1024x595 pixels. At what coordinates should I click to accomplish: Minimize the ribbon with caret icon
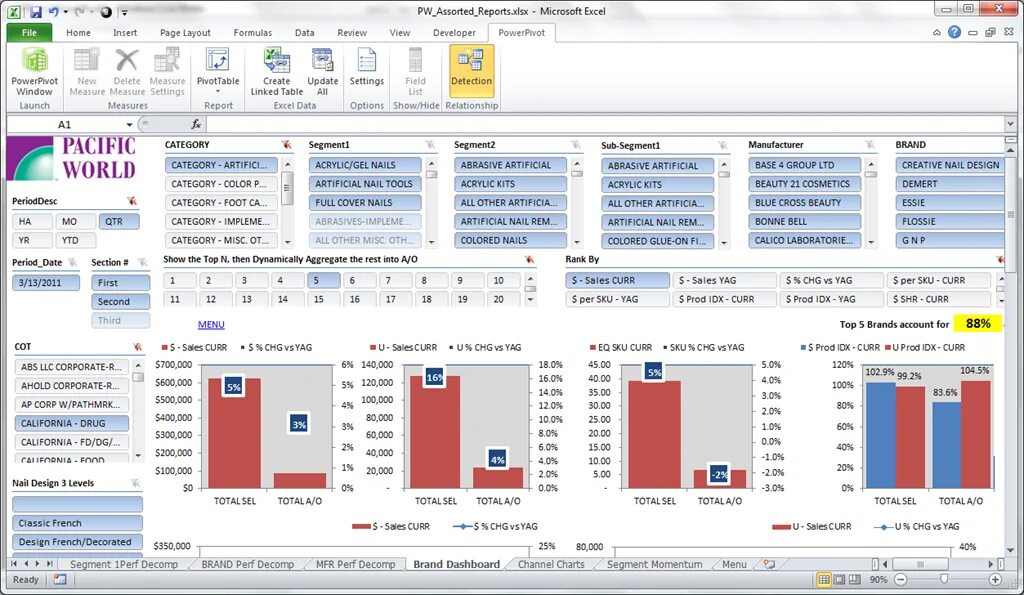936,32
